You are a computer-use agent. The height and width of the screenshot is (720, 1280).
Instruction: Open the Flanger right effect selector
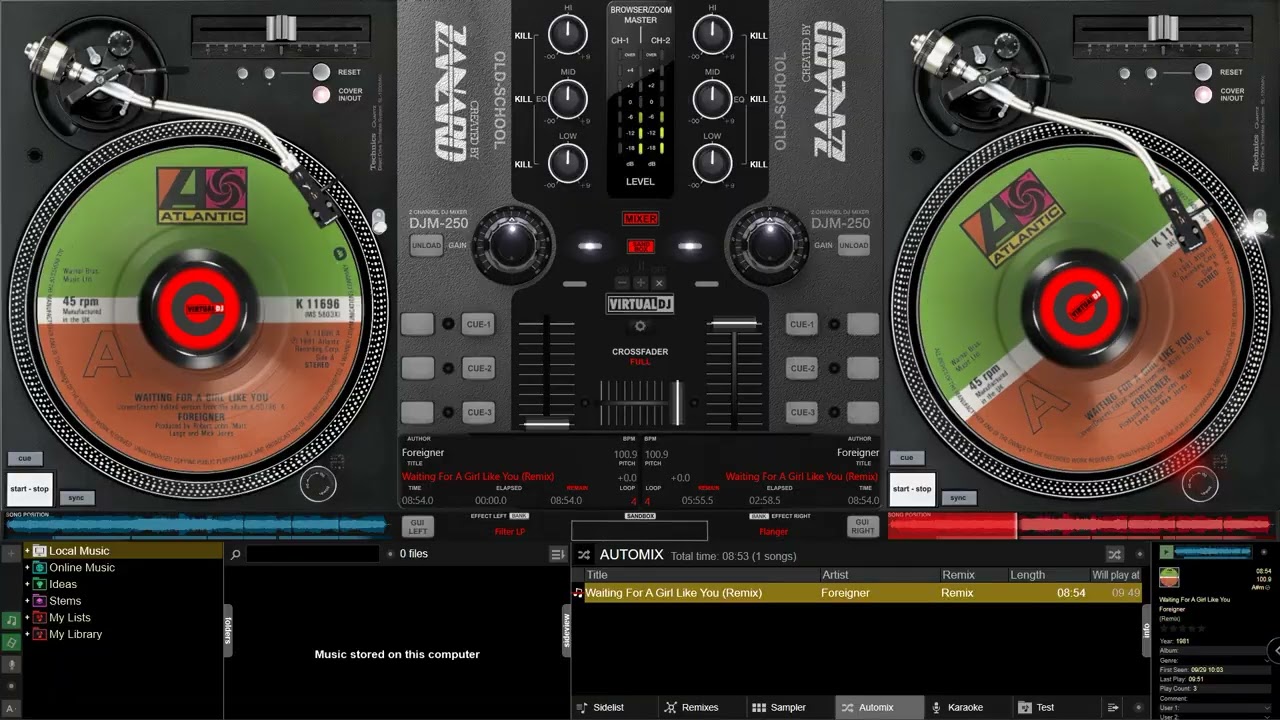click(773, 531)
